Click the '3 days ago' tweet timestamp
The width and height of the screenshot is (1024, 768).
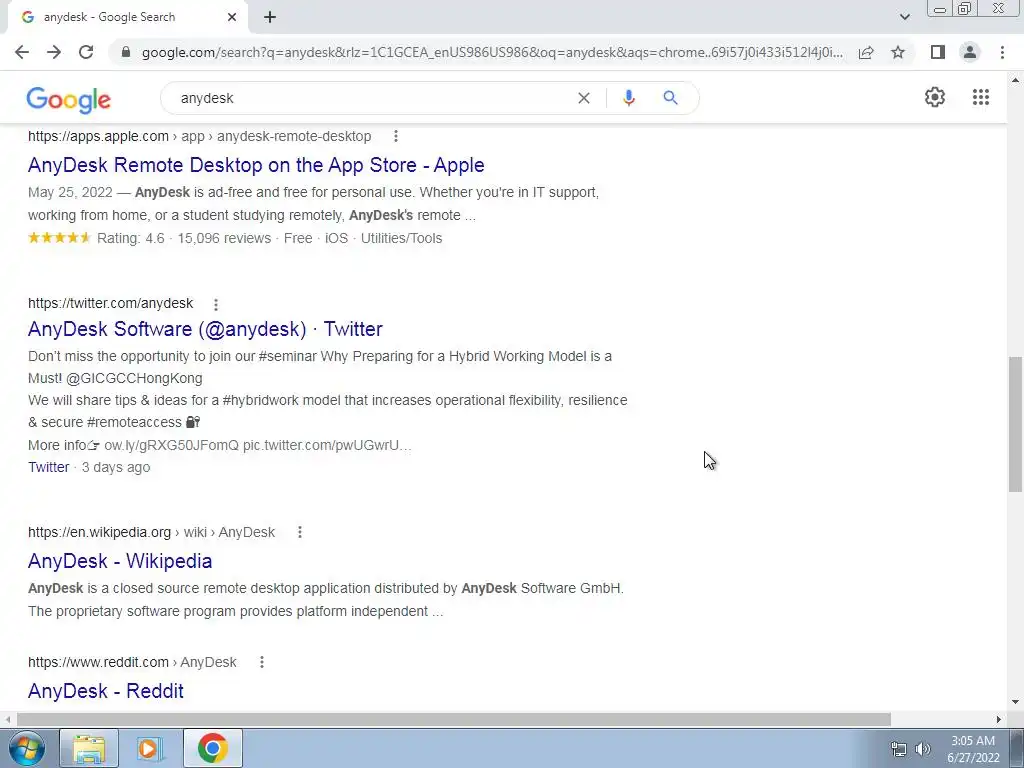click(116, 468)
